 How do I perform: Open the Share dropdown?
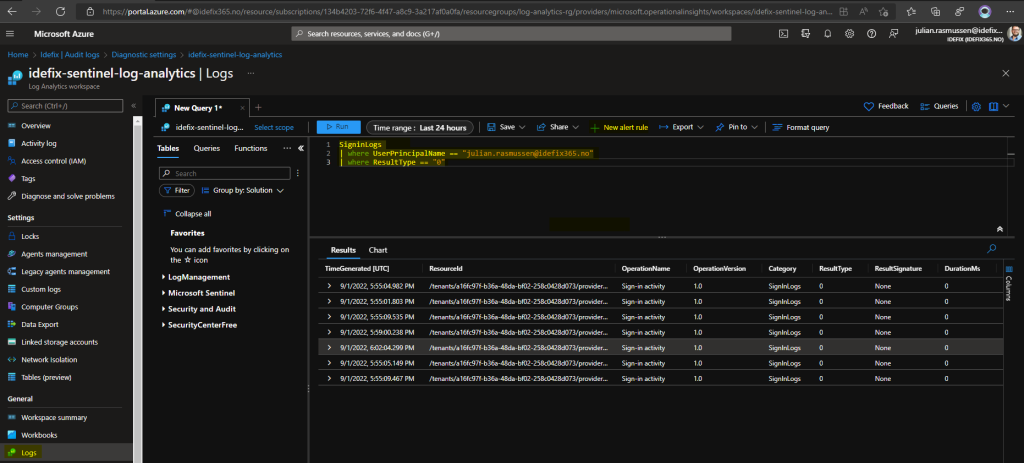coord(557,127)
